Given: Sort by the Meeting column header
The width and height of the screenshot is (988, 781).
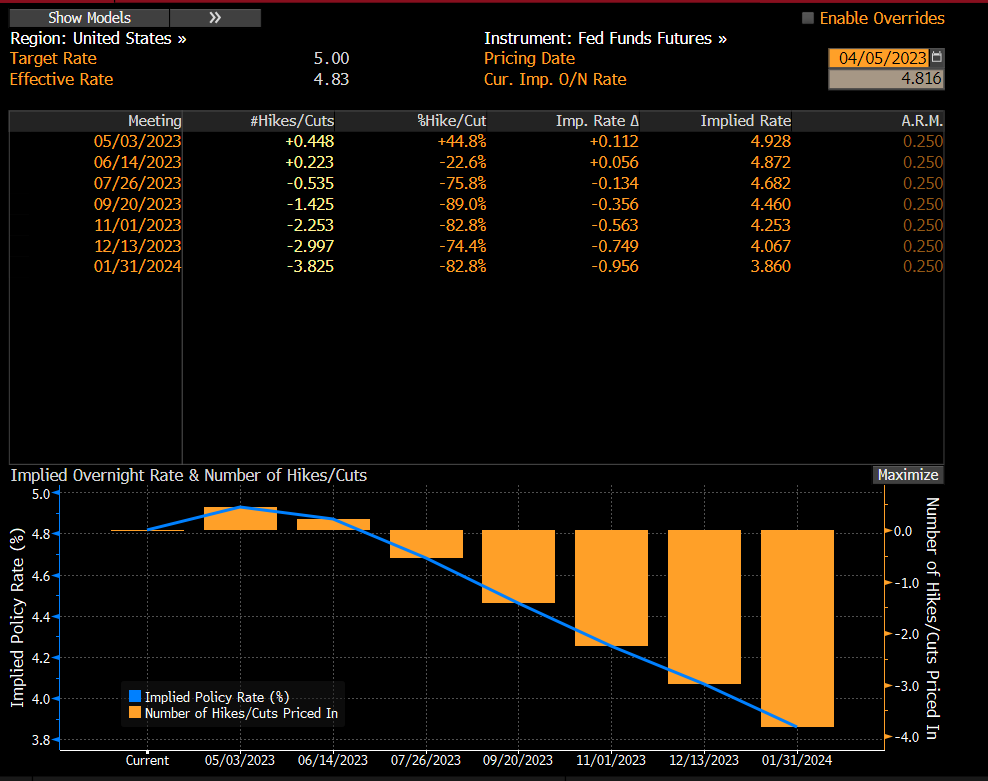Looking at the screenshot, I should coord(154,121).
